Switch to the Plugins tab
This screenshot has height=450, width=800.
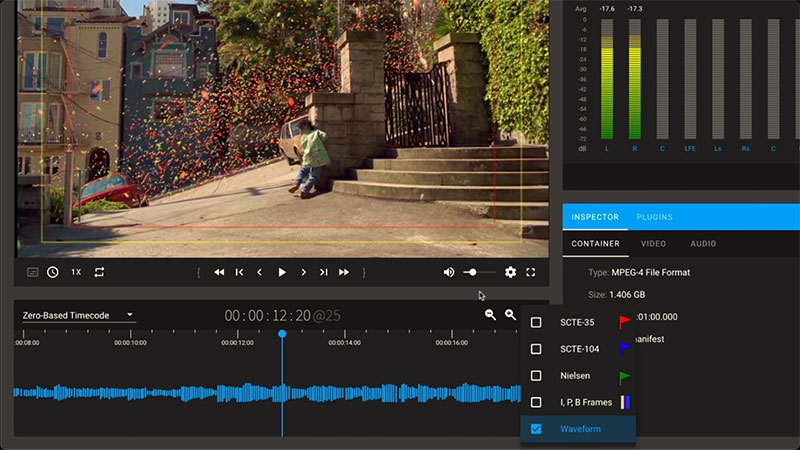(654, 217)
